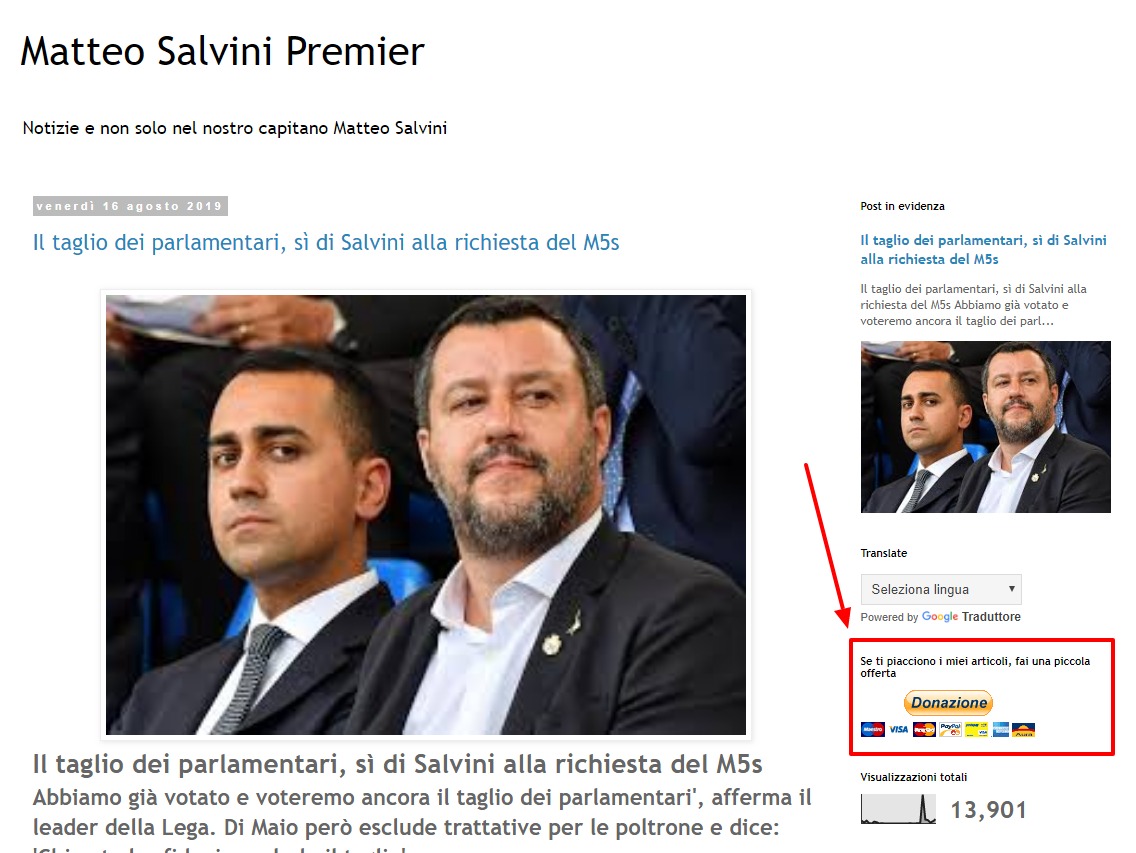
Task: Click the Traduttore link text
Action: 991,617
